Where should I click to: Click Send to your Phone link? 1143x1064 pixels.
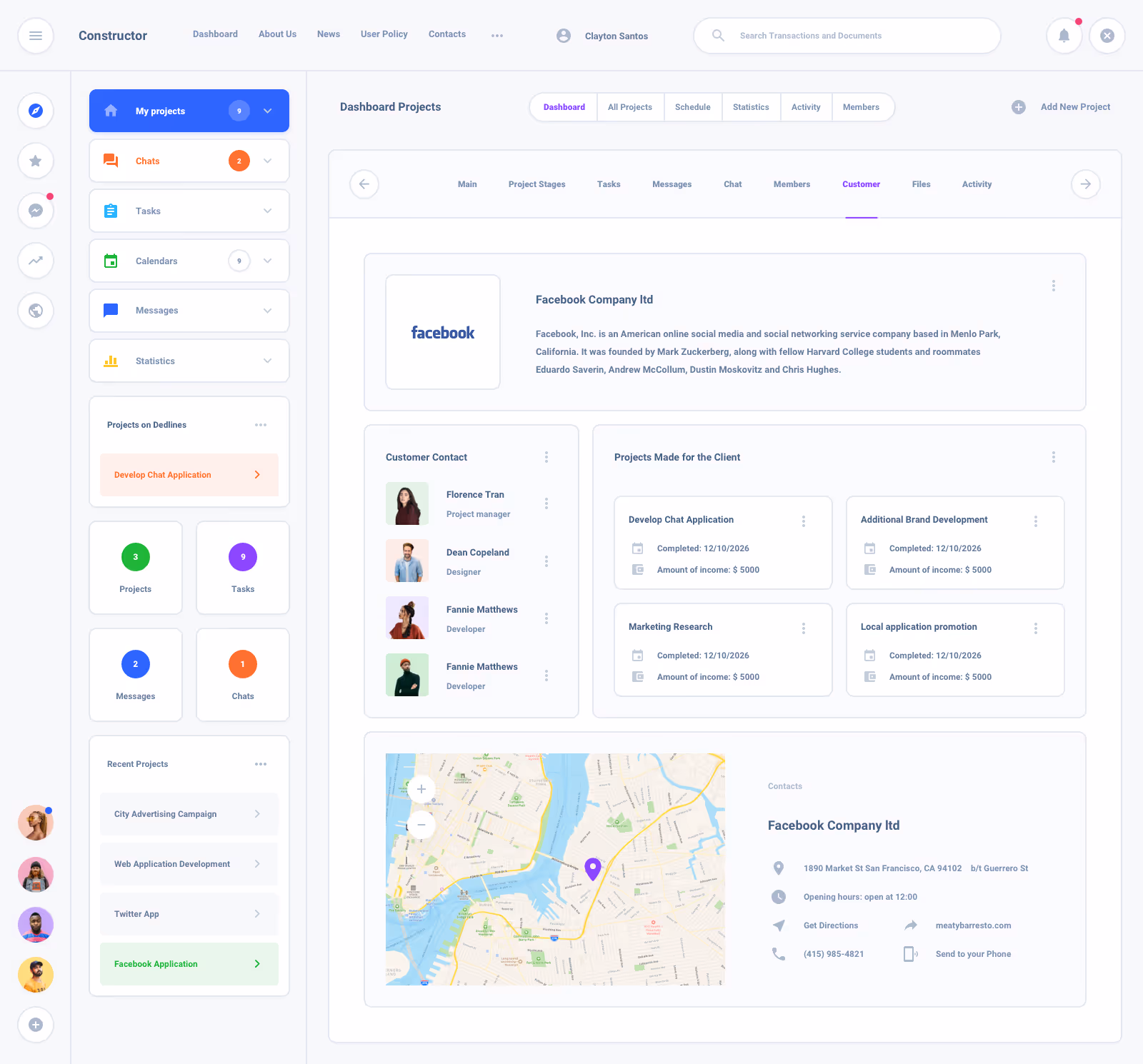(x=973, y=954)
